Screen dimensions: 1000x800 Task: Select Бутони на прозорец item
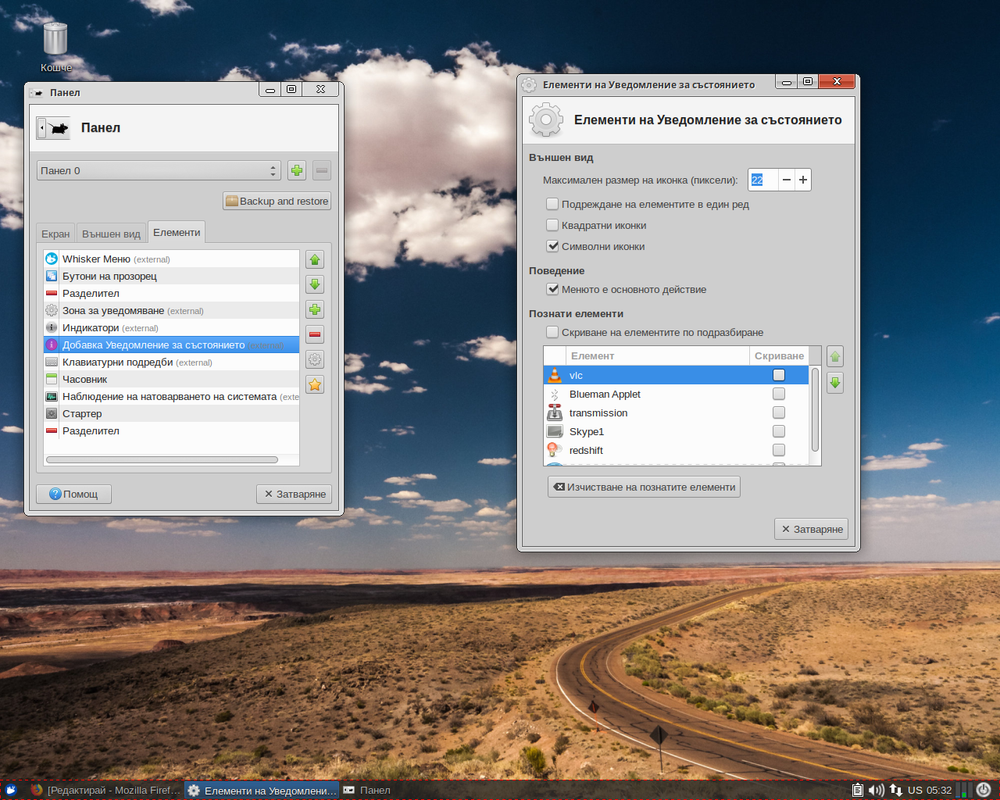(x=171, y=276)
